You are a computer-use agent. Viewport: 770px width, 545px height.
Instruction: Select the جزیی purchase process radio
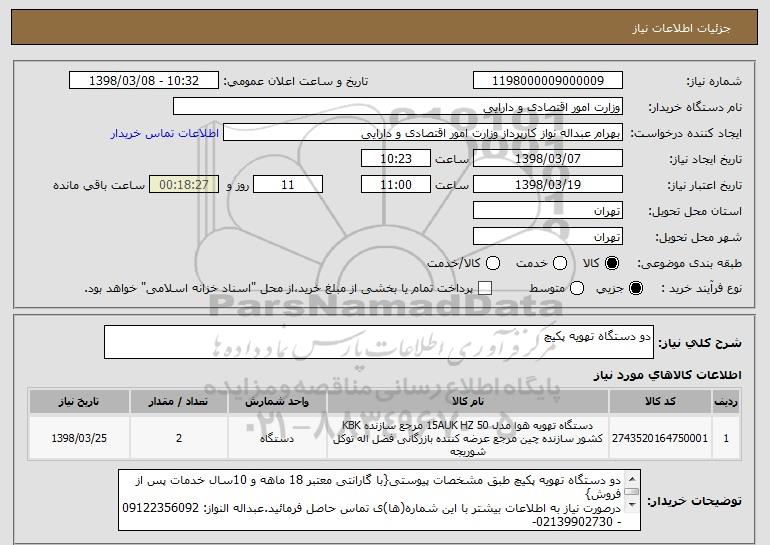click(635, 288)
